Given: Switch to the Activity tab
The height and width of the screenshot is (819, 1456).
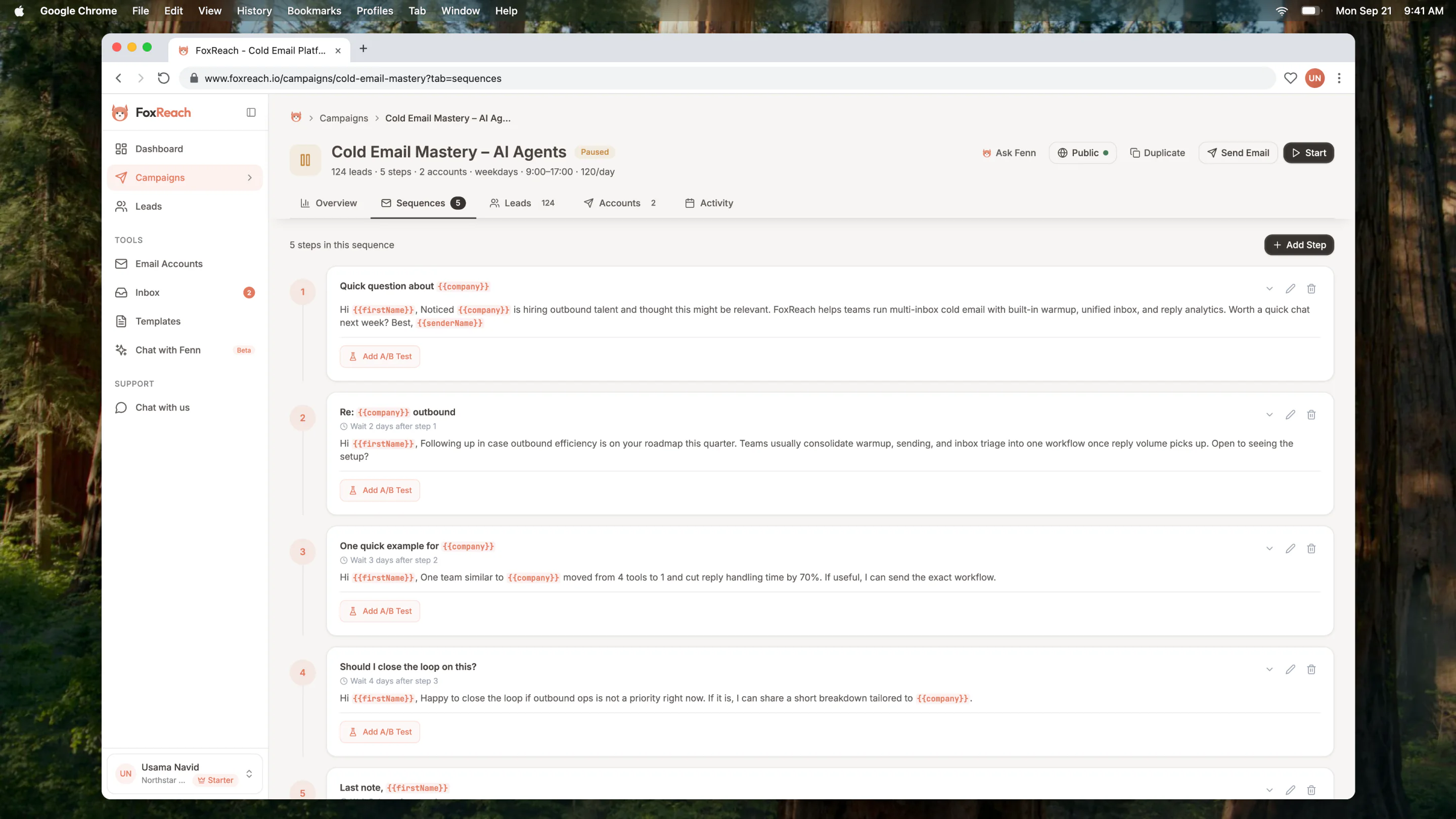Looking at the screenshot, I should click(x=709, y=203).
